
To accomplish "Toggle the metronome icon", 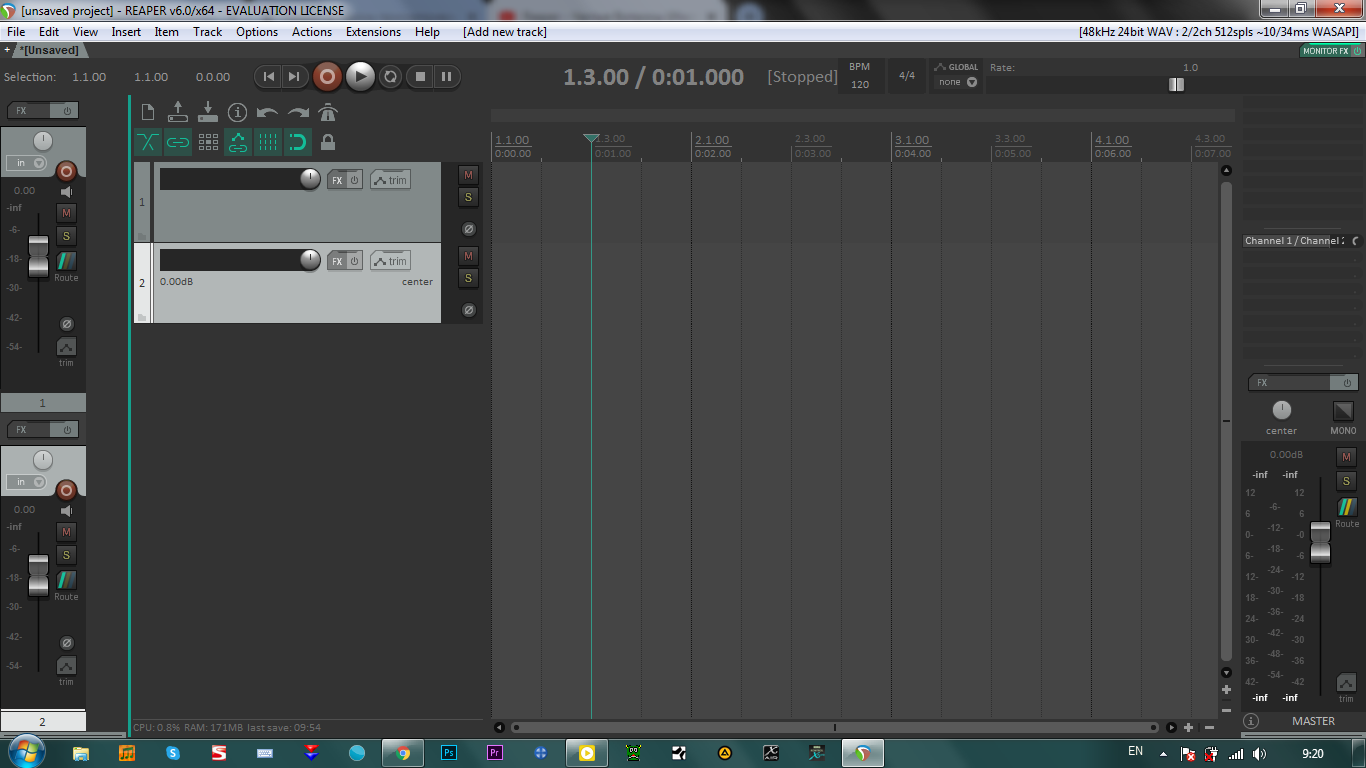I will [328, 112].
